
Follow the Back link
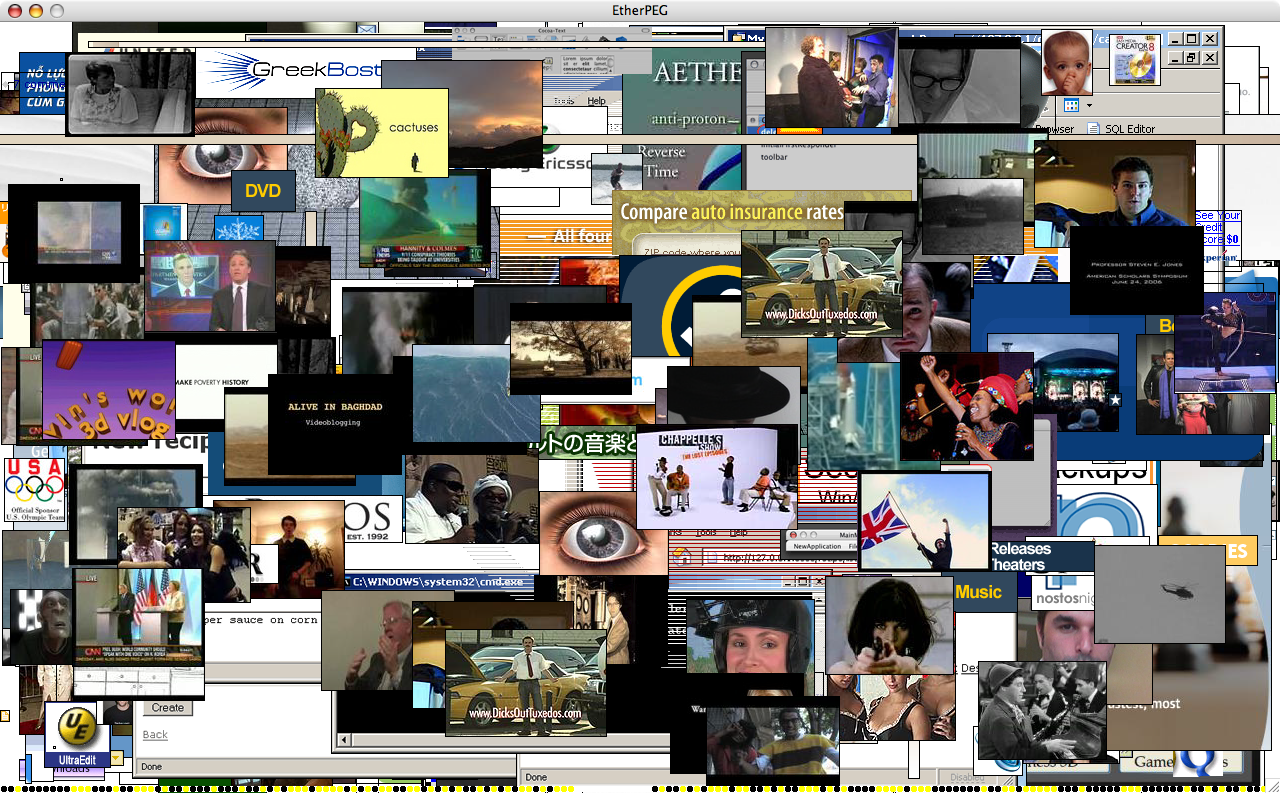(155, 735)
